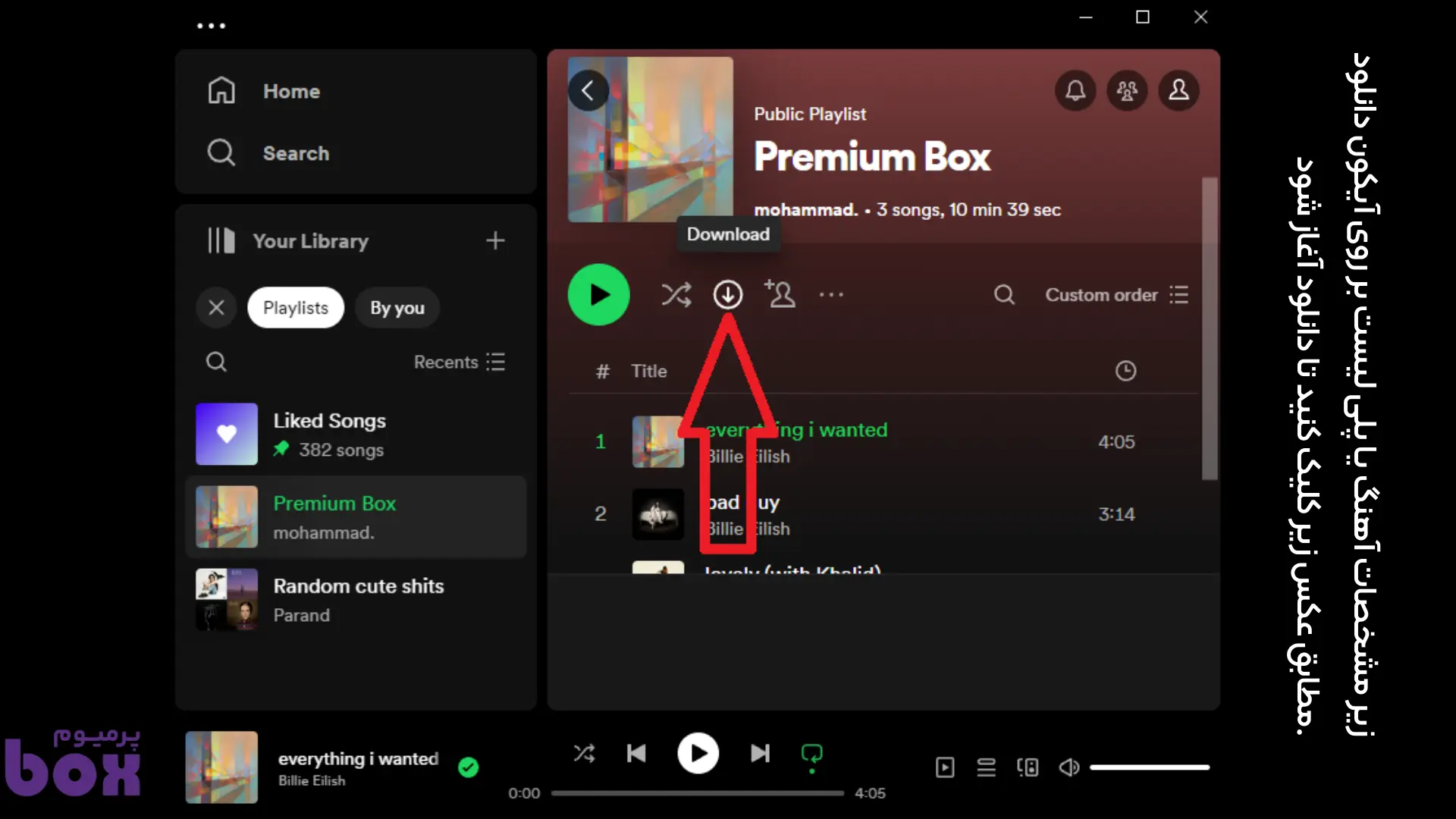Open the mohammad. profile link
Screen dimensions: 1456x819
[x=805, y=210]
